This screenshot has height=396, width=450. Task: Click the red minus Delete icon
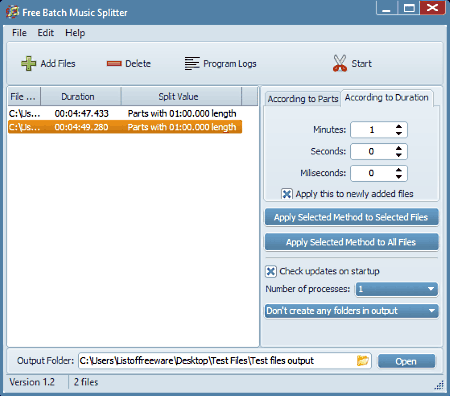[x=114, y=63]
